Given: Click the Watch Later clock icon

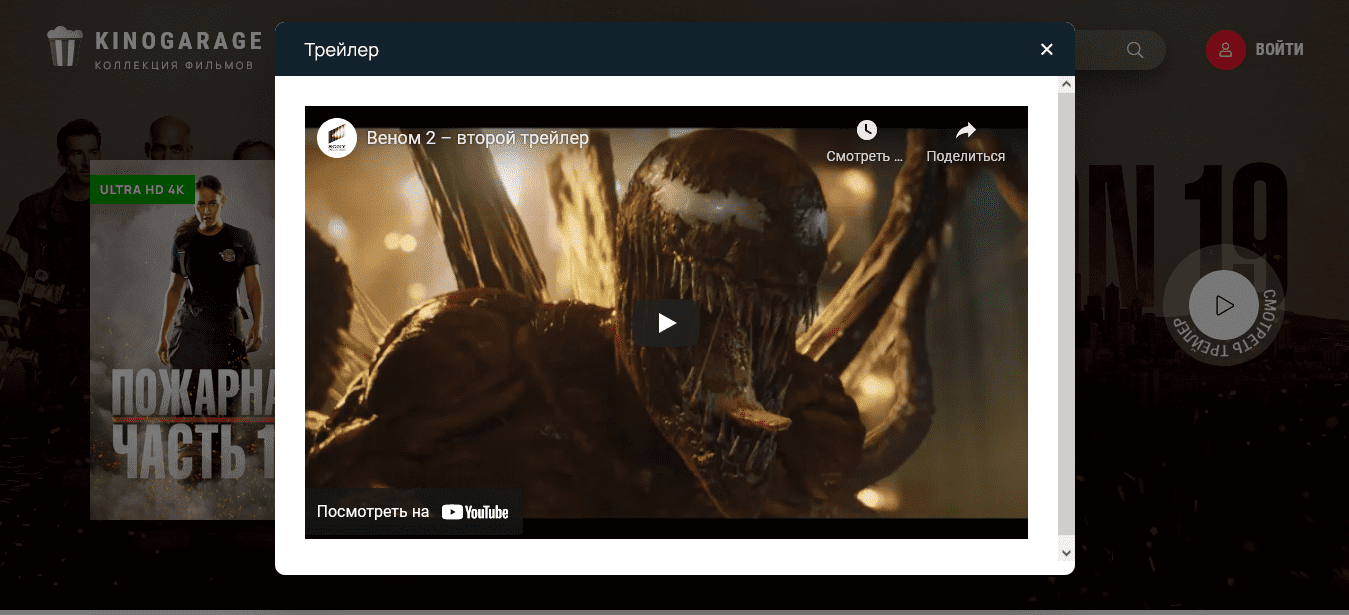Looking at the screenshot, I should tap(866, 130).
